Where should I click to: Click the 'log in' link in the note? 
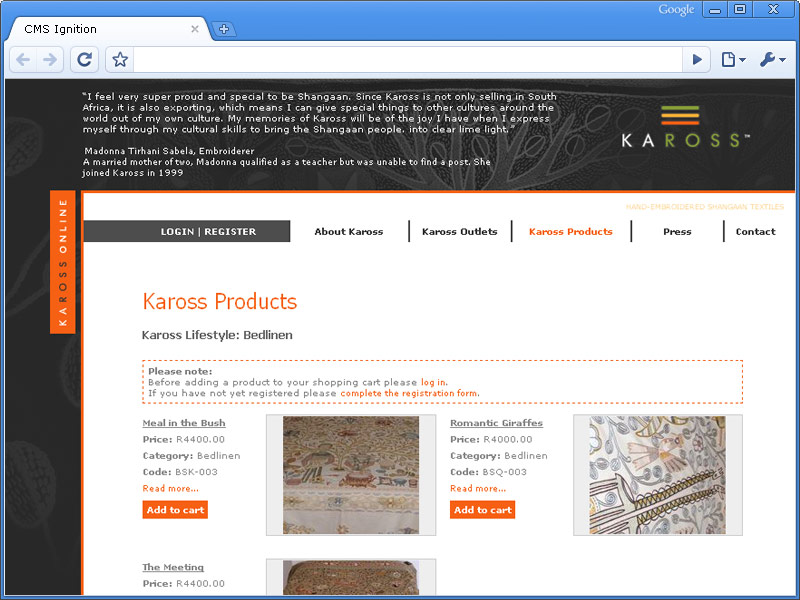click(433, 382)
